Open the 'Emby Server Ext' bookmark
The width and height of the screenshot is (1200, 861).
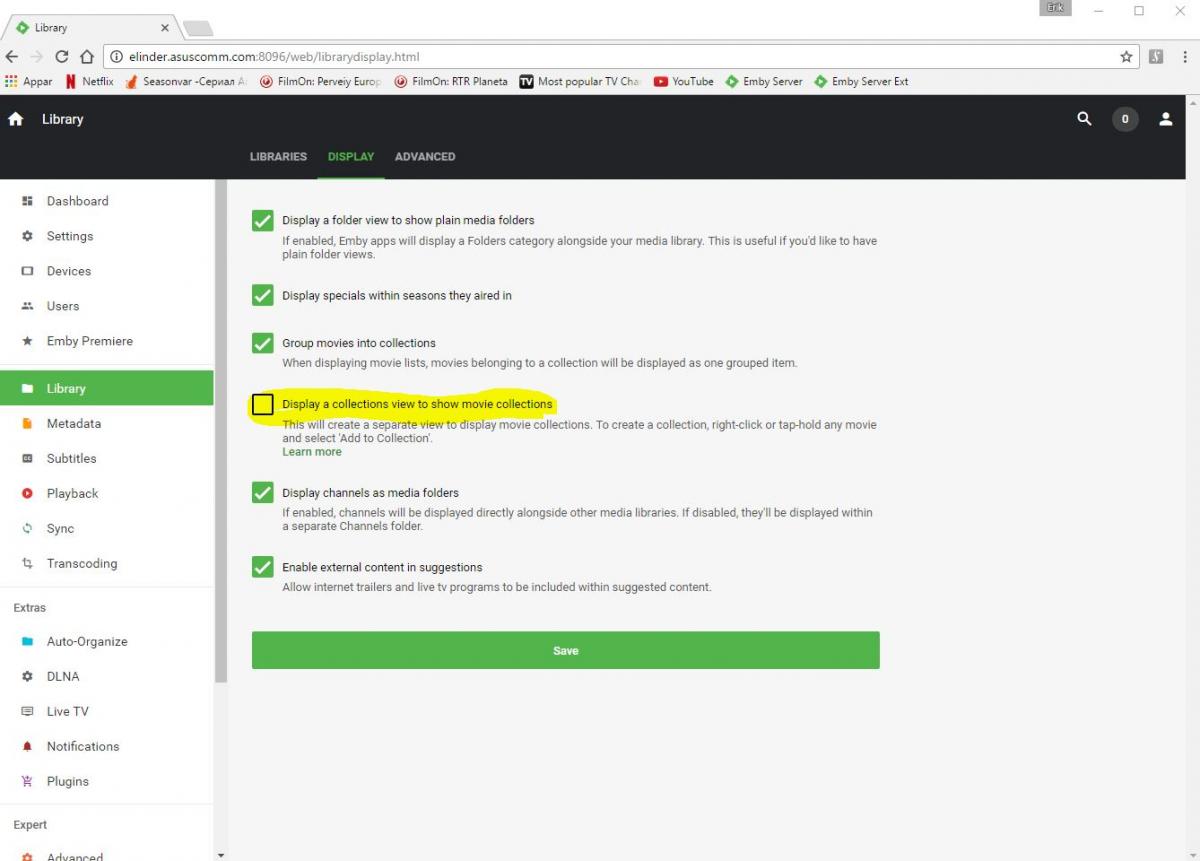861,82
